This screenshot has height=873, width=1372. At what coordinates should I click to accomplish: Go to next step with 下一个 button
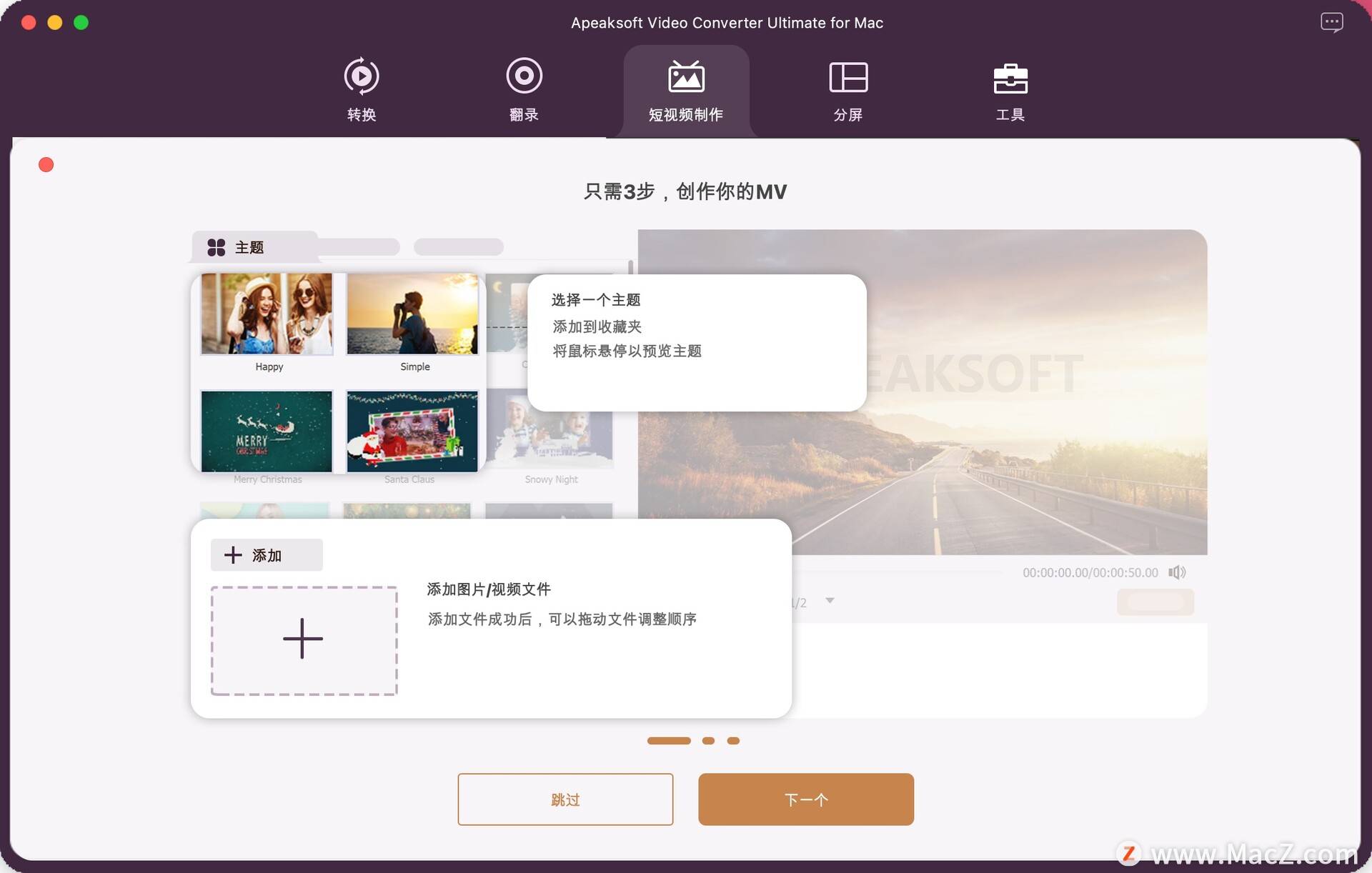[806, 799]
